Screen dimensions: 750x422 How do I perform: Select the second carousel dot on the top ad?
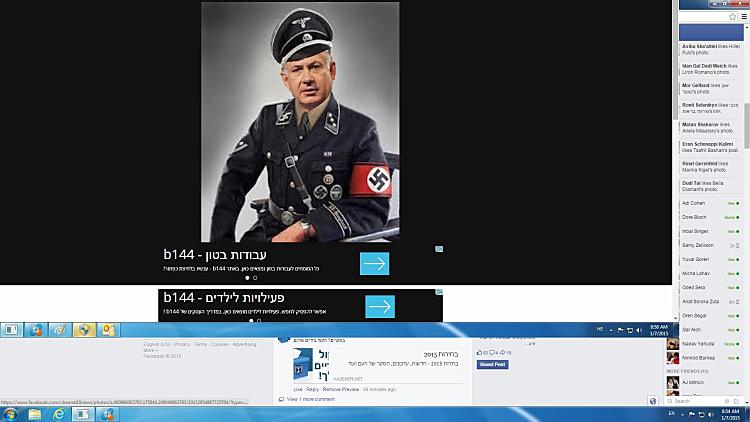pos(255,278)
